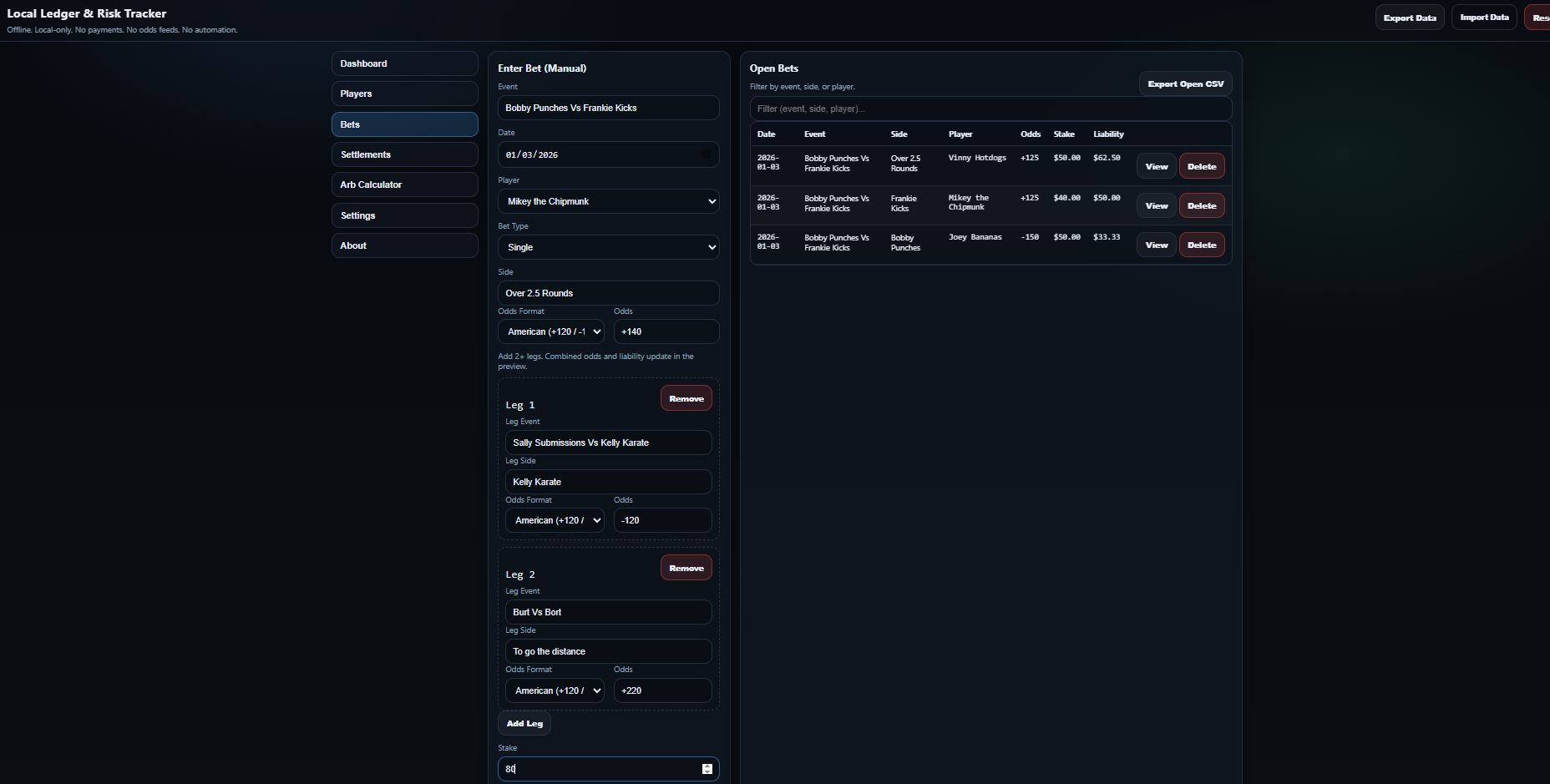This screenshot has height=784, width=1550.
Task: Click the Export Data button
Action: (x=1410, y=18)
